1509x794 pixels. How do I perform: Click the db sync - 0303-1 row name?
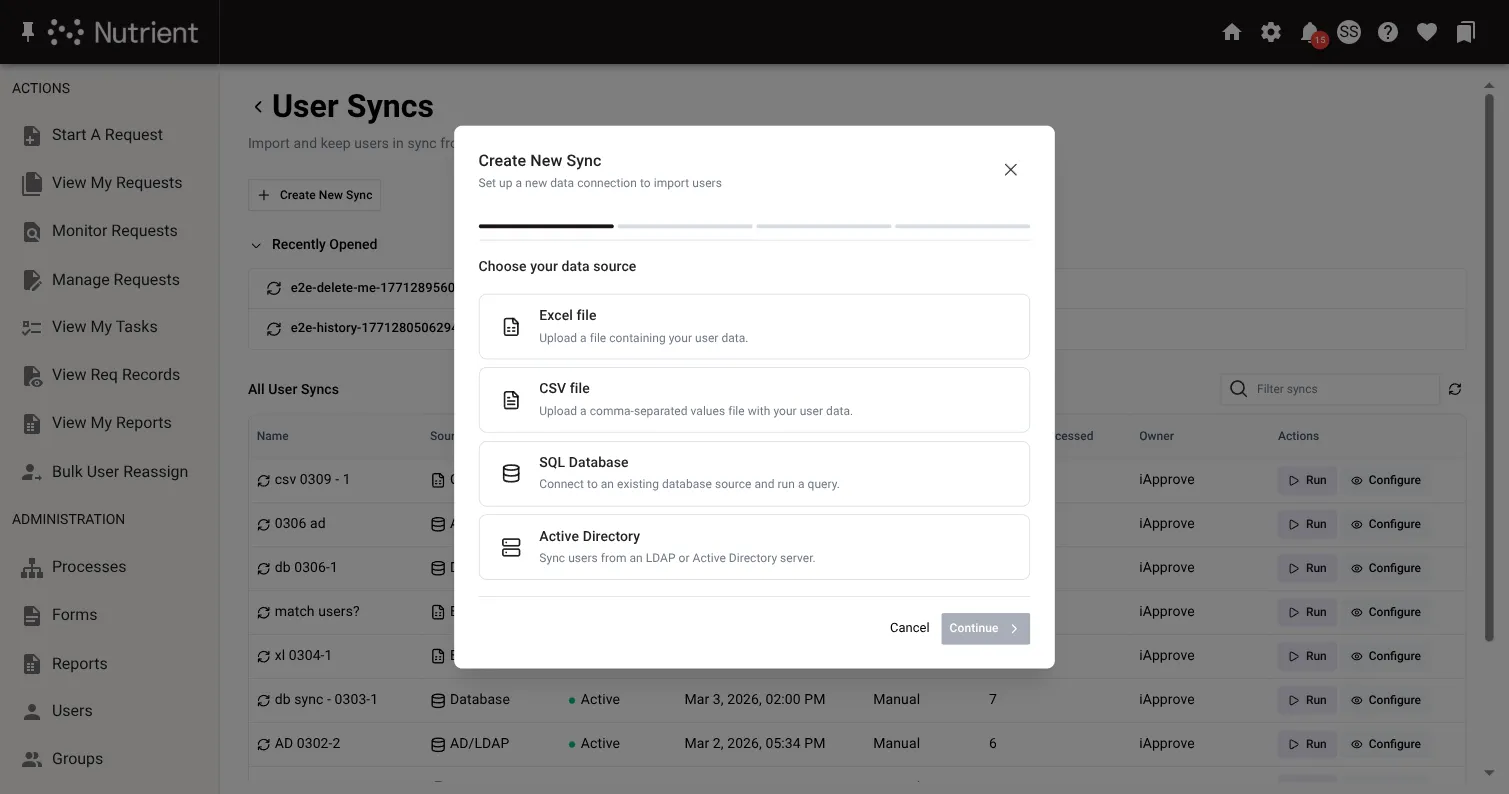[326, 700]
